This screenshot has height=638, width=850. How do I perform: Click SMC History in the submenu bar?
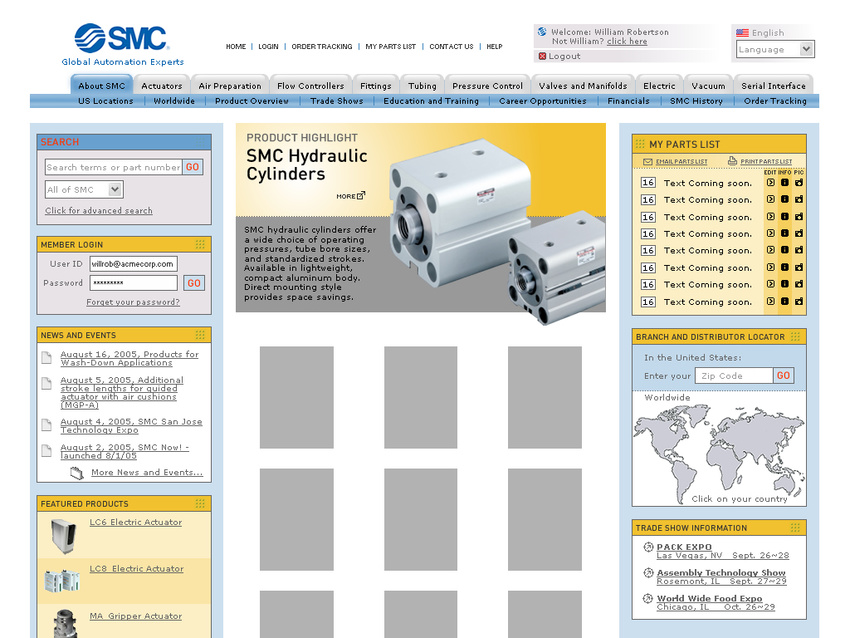696,101
